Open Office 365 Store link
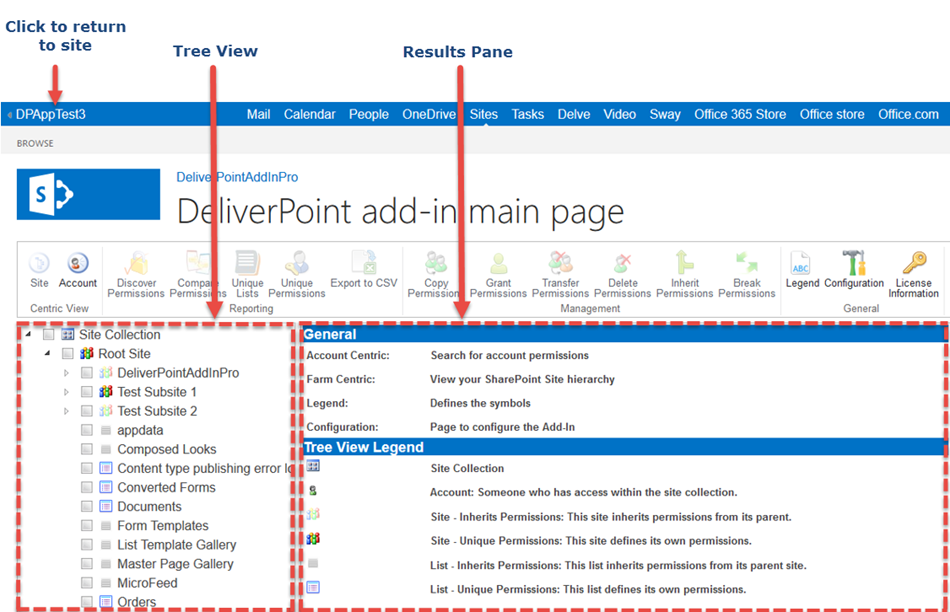950x612 pixels. click(x=740, y=114)
